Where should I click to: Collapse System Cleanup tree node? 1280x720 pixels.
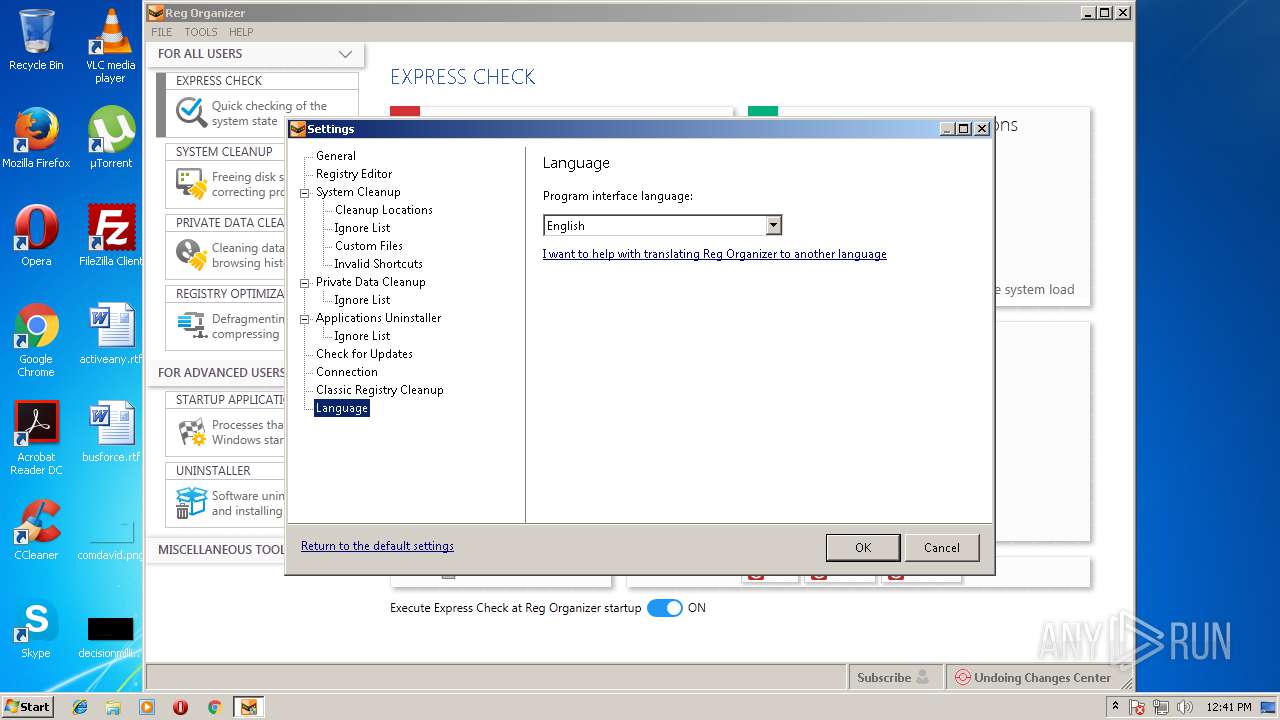pyautogui.click(x=306, y=193)
